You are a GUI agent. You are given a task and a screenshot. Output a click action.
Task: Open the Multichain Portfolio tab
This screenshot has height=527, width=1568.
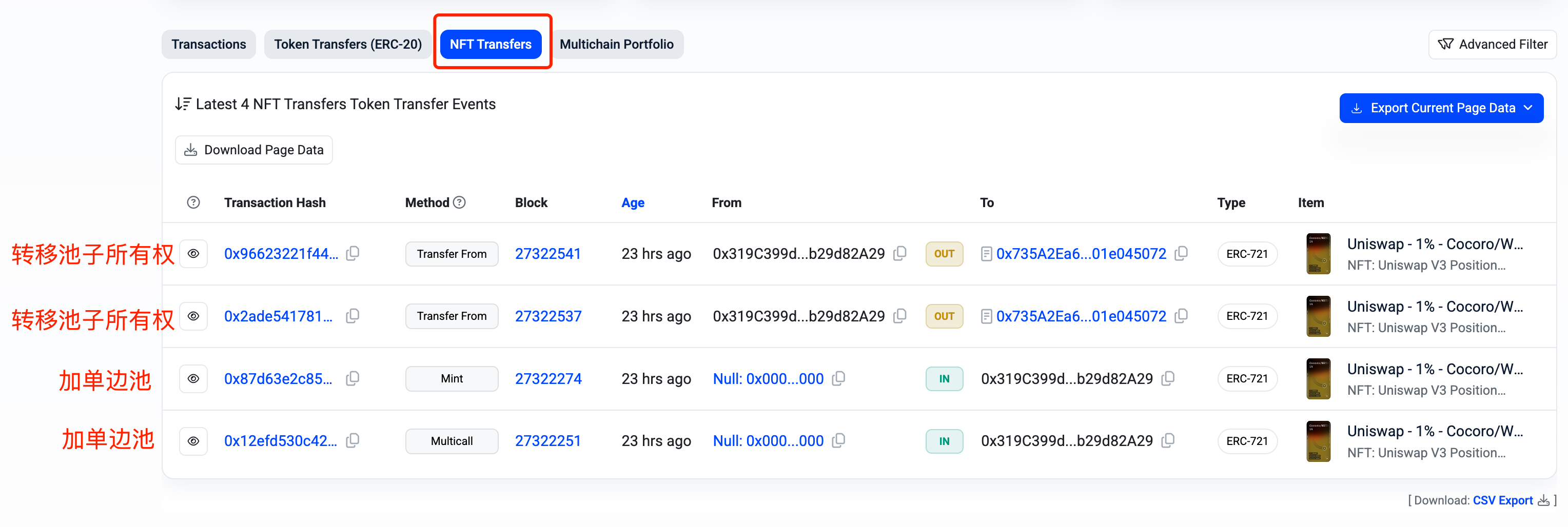[616, 45]
